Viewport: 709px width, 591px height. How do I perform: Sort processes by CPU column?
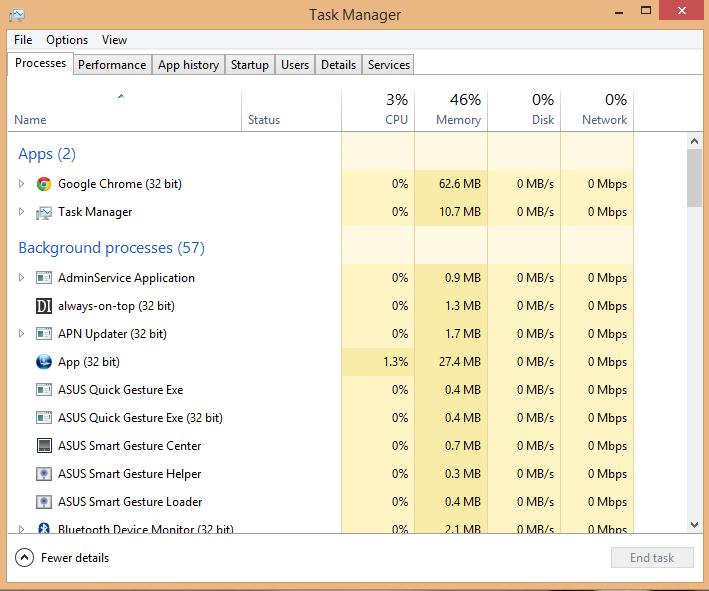tap(378, 111)
